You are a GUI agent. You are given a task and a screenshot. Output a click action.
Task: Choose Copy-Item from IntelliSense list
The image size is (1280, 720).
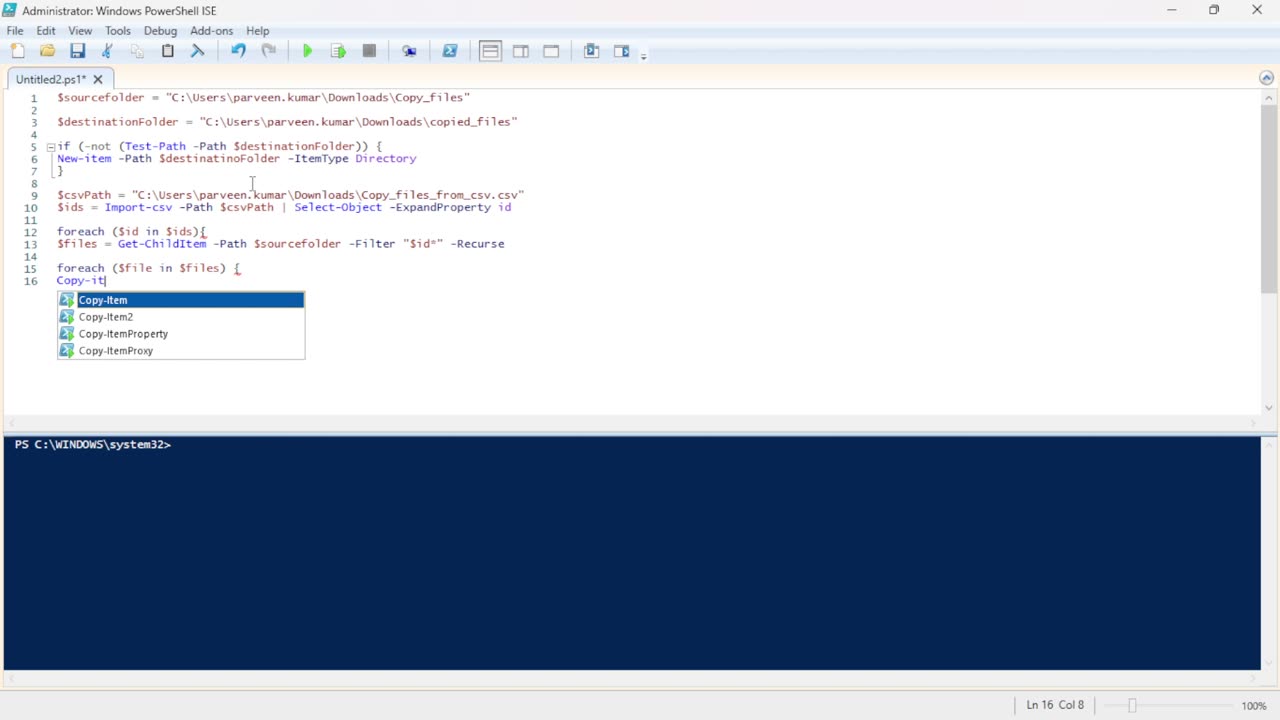181,300
